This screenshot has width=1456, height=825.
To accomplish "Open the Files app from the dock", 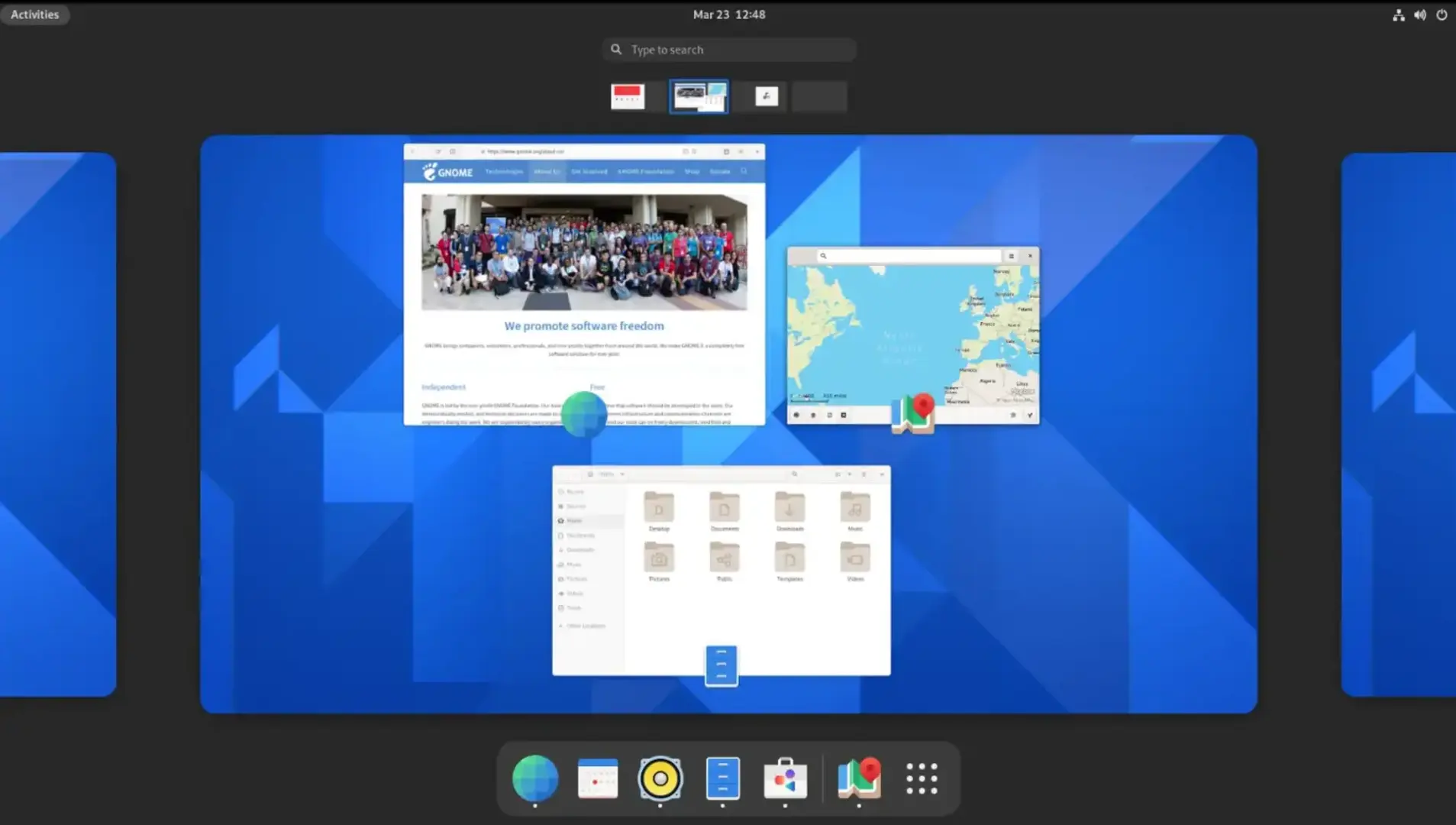I will [722, 778].
